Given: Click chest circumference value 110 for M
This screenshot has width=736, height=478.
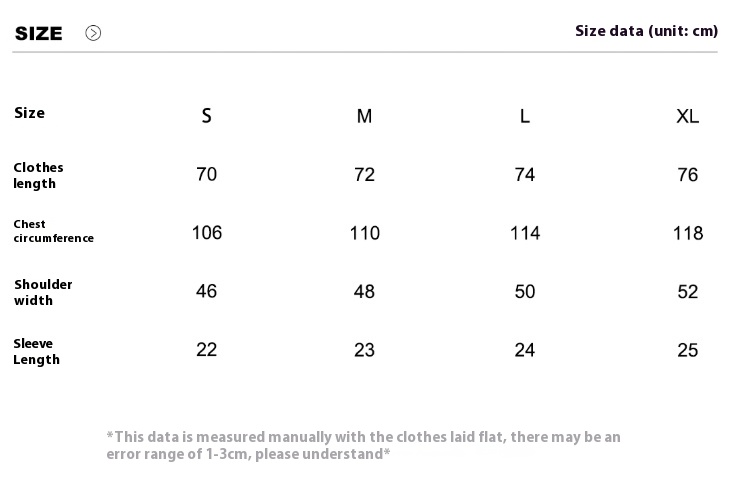Looking at the screenshot, I should (x=365, y=233).
